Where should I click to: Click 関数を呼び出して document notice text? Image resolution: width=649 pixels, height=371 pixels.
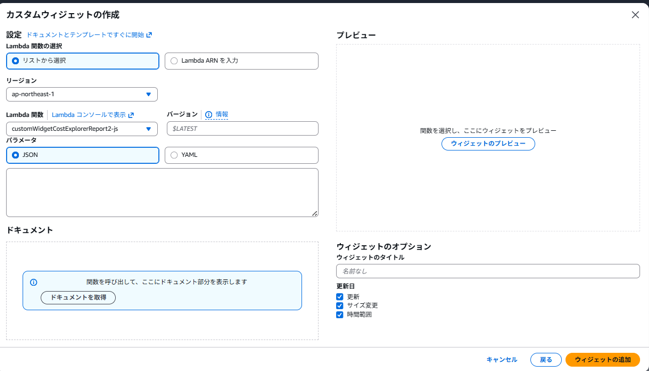[x=167, y=282]
